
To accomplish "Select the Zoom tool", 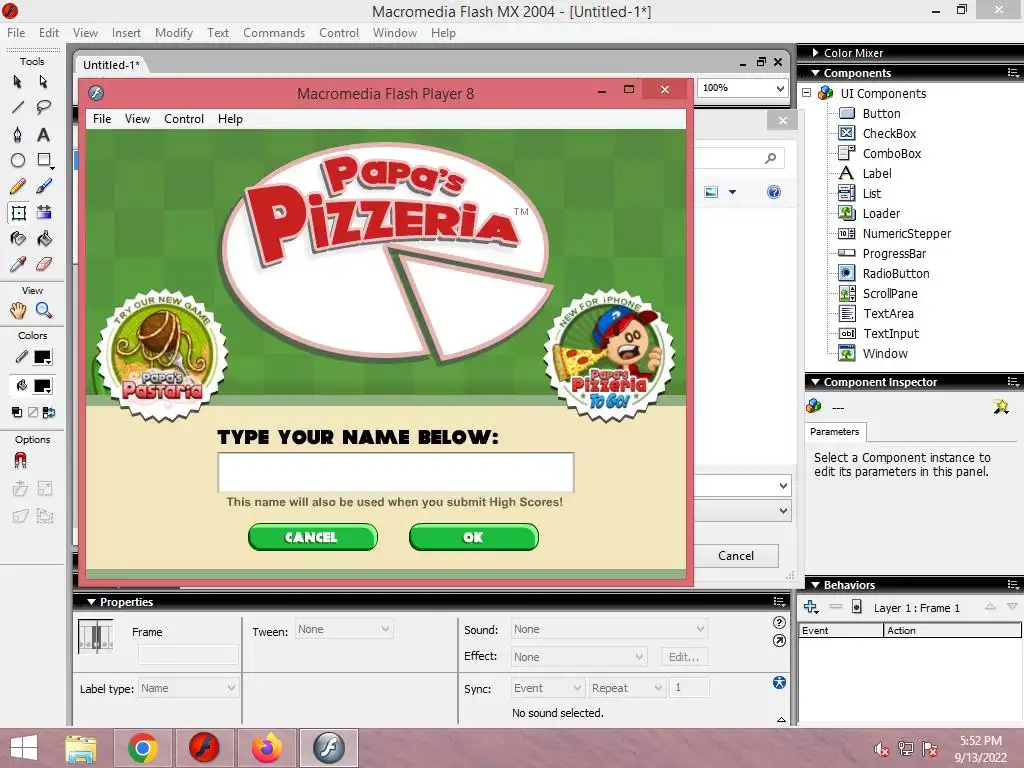I will 44,310.
